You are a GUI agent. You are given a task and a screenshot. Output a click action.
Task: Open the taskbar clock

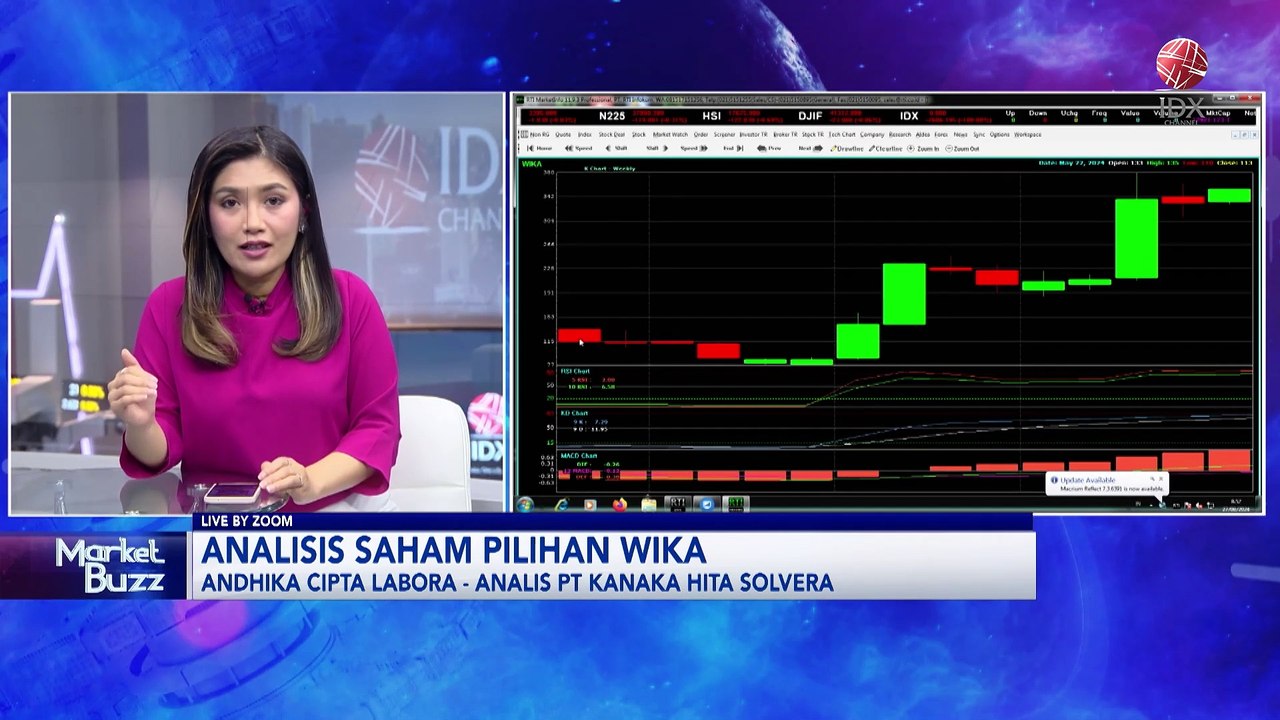coord(1236,505)
